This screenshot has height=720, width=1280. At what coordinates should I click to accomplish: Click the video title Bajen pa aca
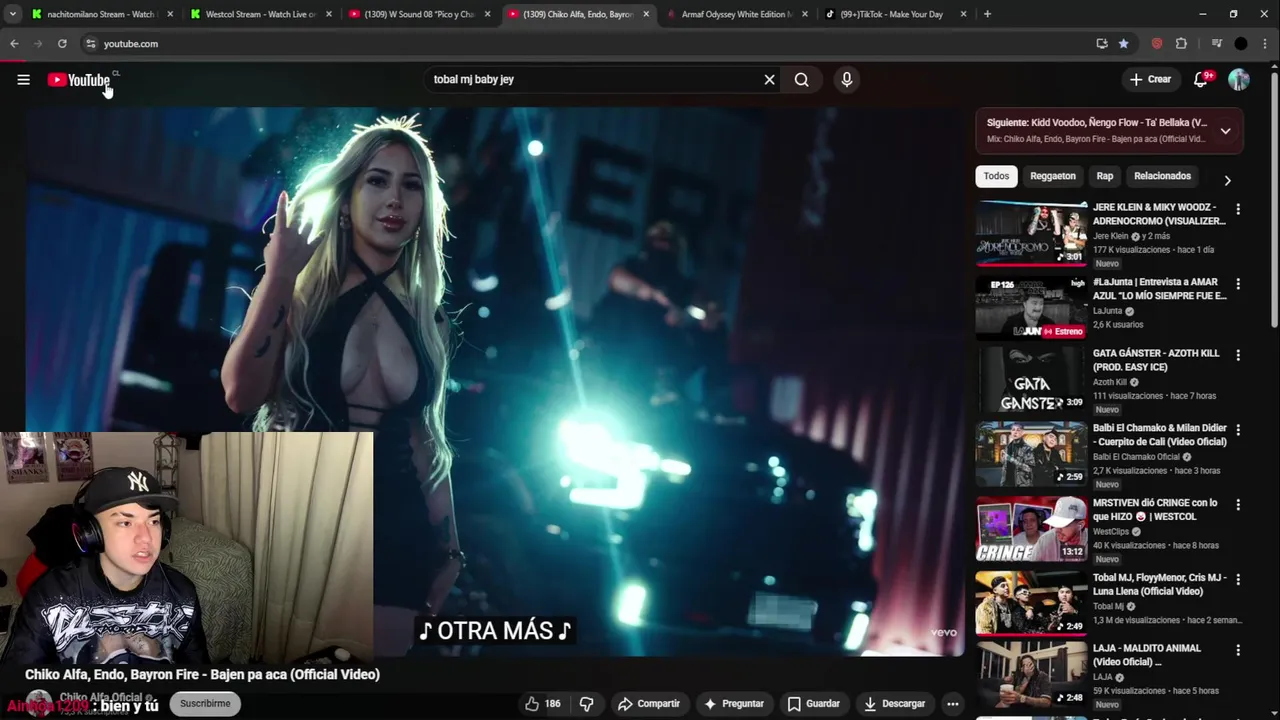pos(202,675)
